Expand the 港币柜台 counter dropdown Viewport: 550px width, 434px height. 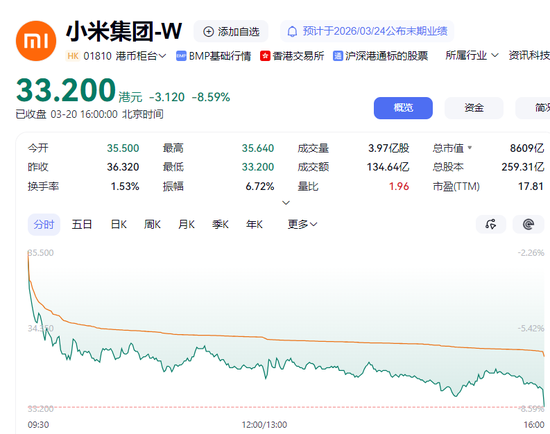click(141, 56)
